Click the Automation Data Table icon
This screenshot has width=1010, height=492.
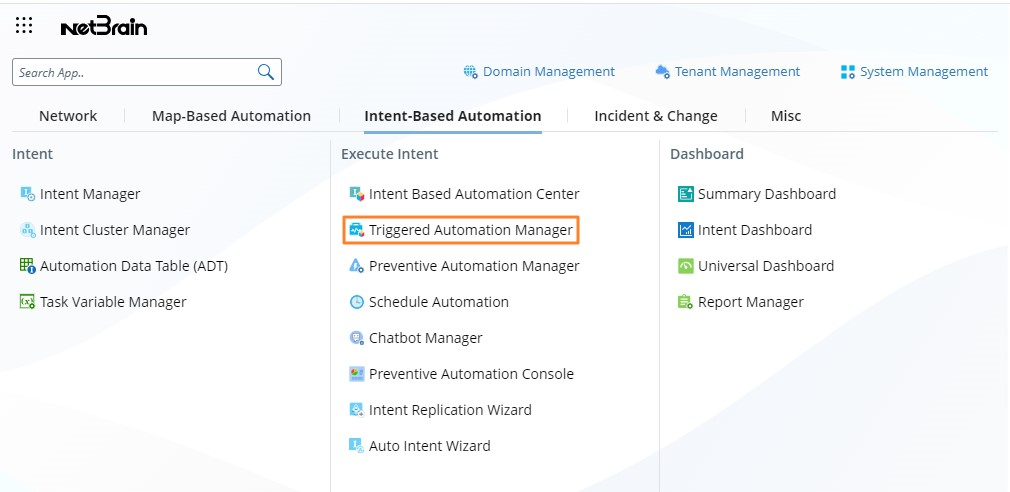point(28,266)
